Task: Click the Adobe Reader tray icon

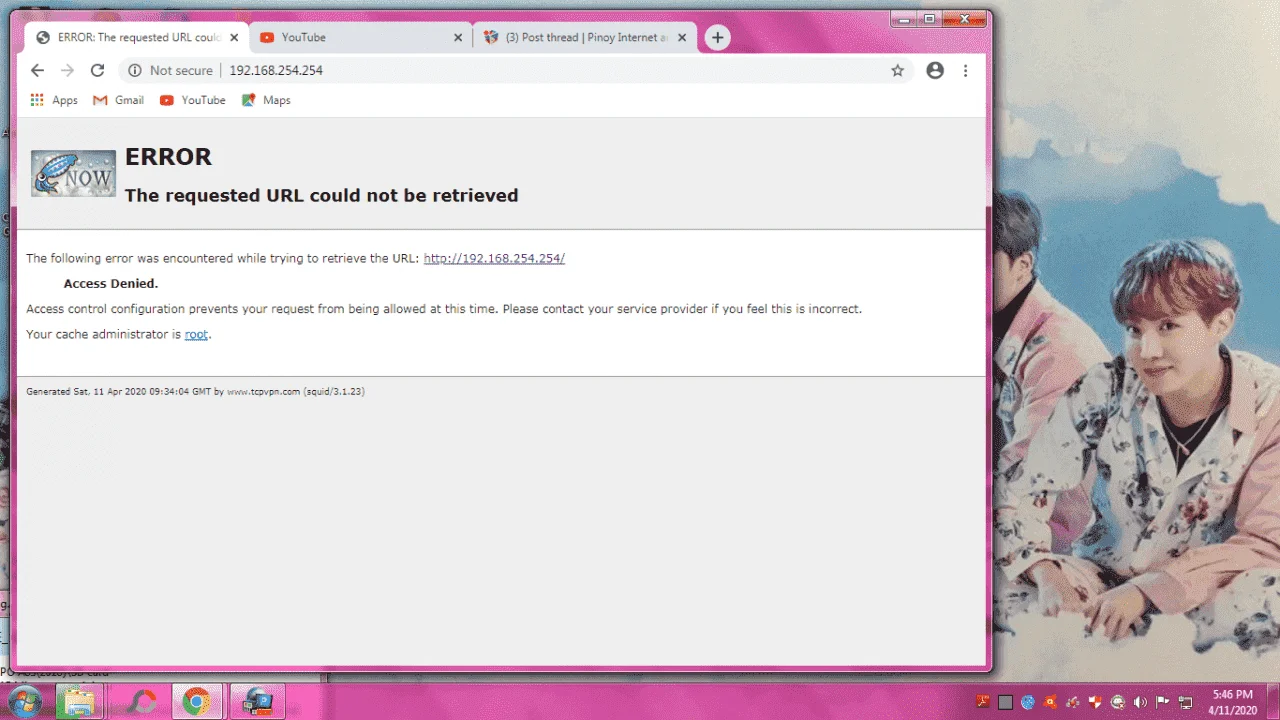Action: (983, 702)
